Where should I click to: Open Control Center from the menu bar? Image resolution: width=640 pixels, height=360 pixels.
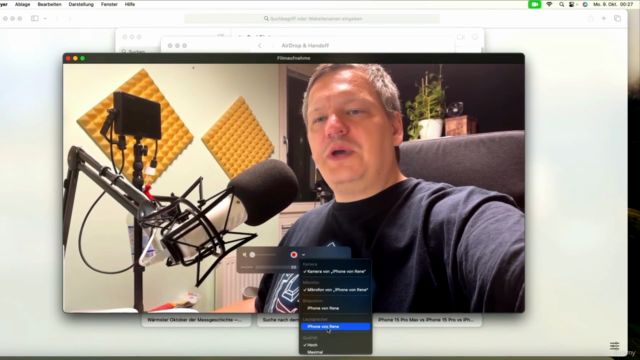pos(572,4)
